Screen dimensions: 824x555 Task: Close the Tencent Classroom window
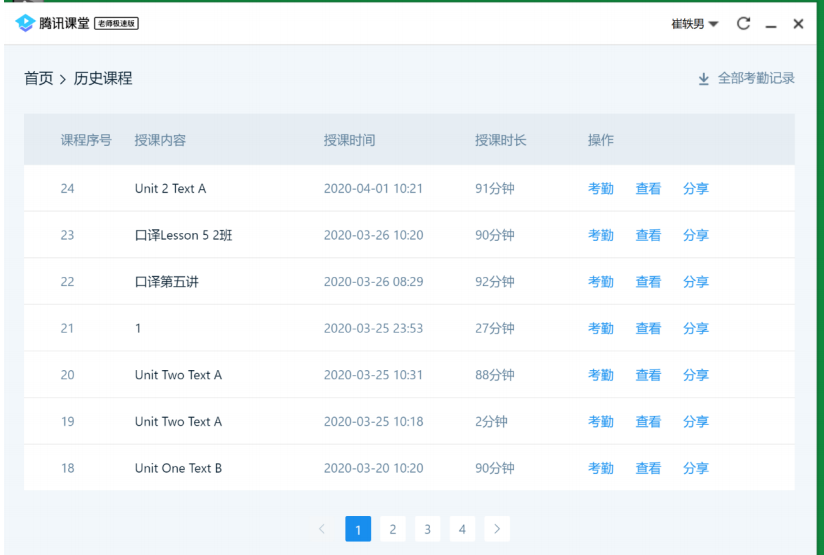[x=798, y=24]
